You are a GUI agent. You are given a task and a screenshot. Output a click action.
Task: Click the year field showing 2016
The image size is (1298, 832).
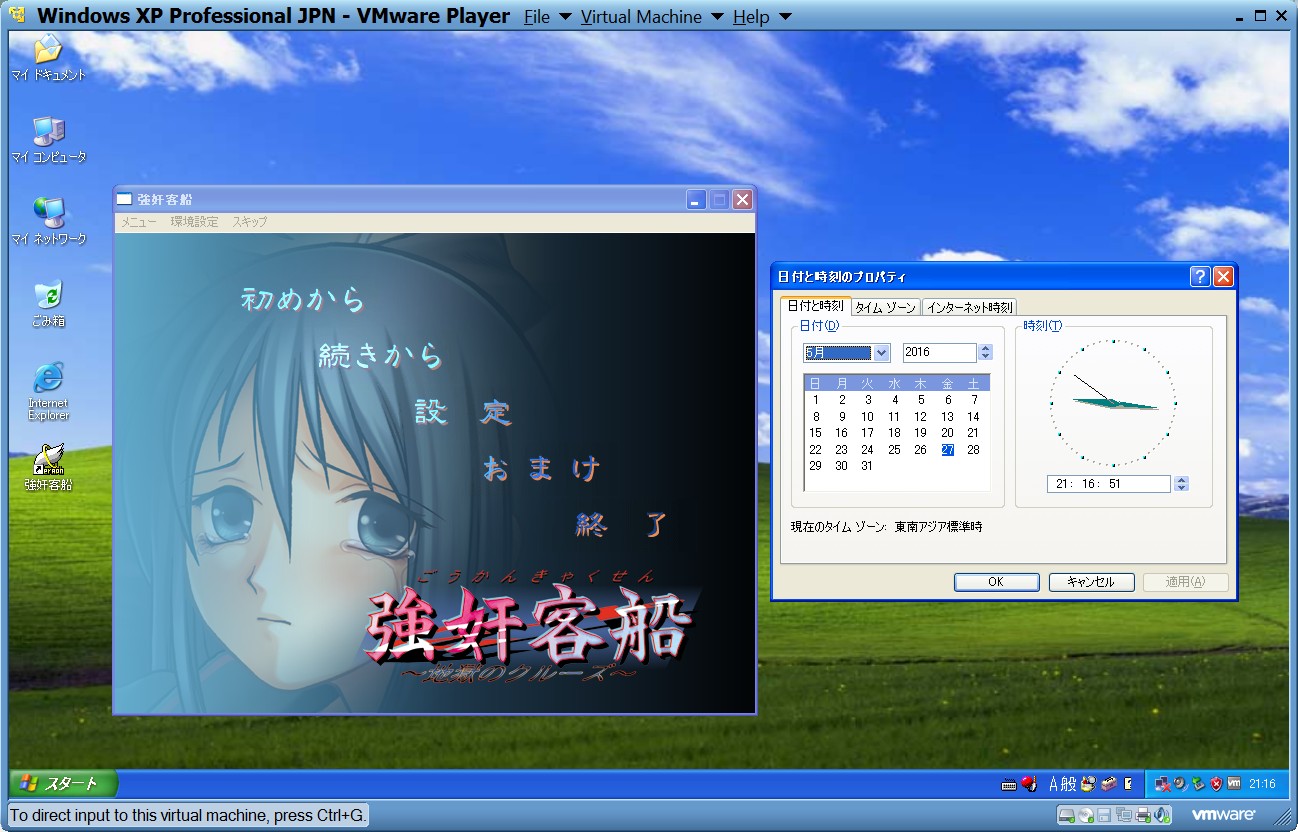(x=940, y=352)
